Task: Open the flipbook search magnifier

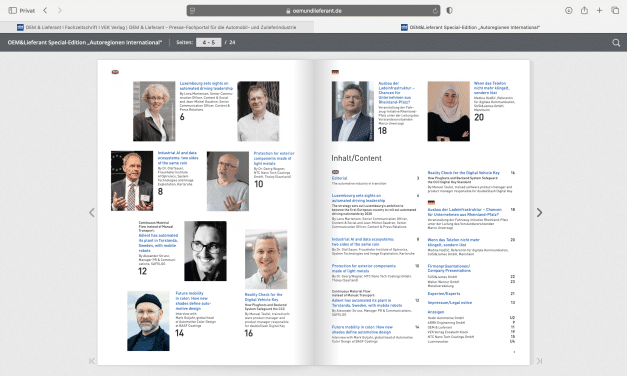Action: (616, 42)
